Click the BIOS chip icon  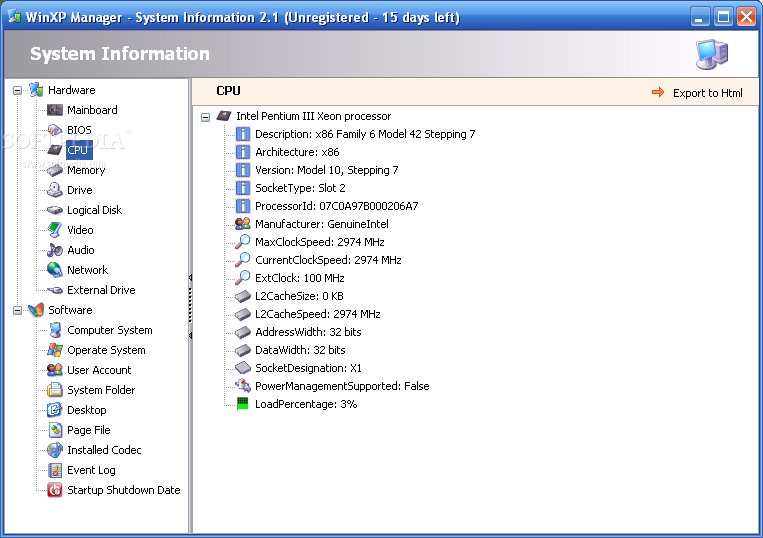pos(54,130)
